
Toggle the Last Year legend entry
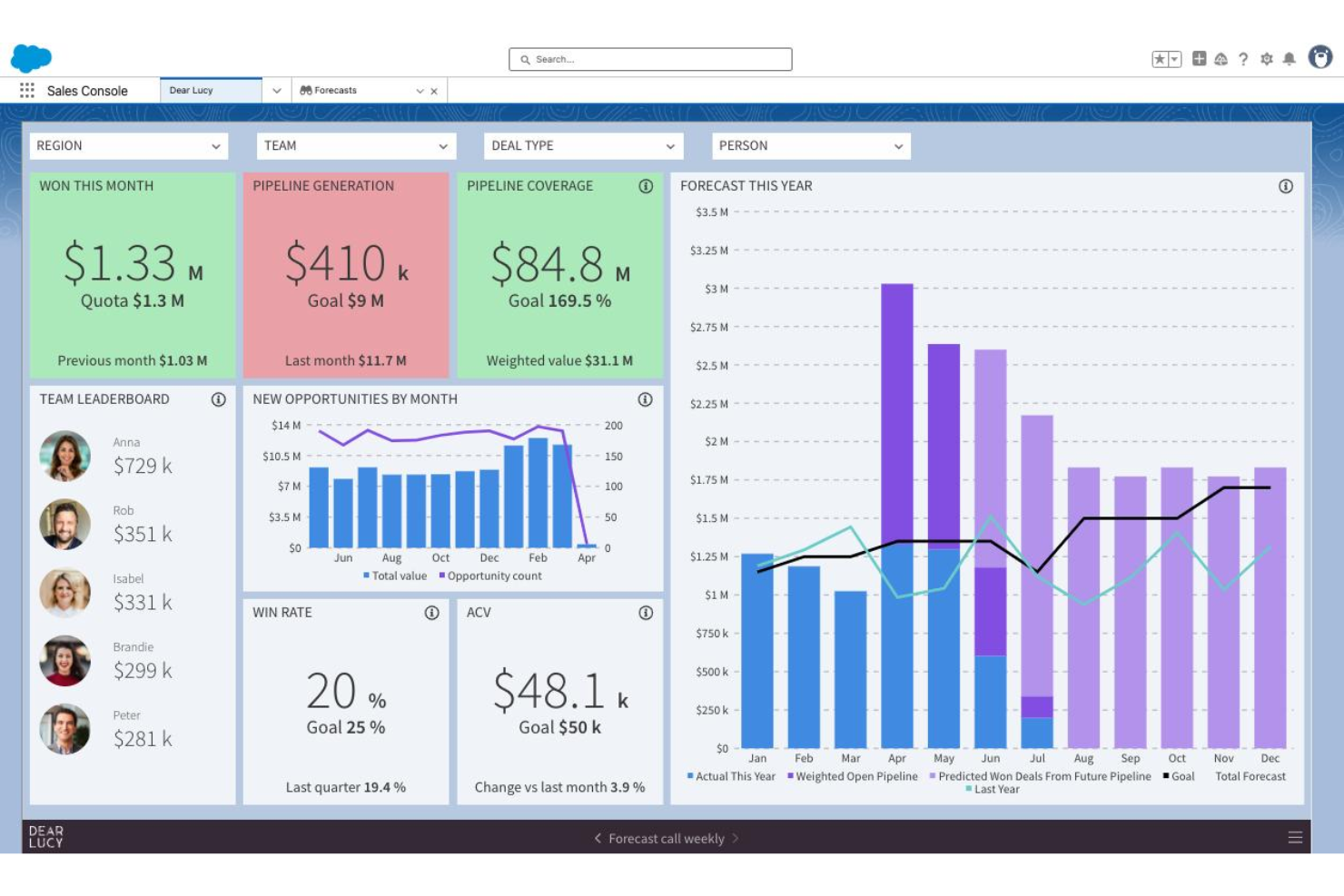pyautogui.click(x=993, y=789)
